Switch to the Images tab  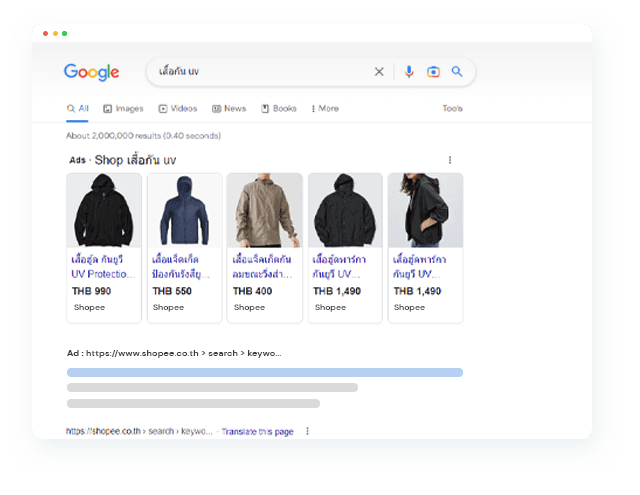tap(123, 109)
